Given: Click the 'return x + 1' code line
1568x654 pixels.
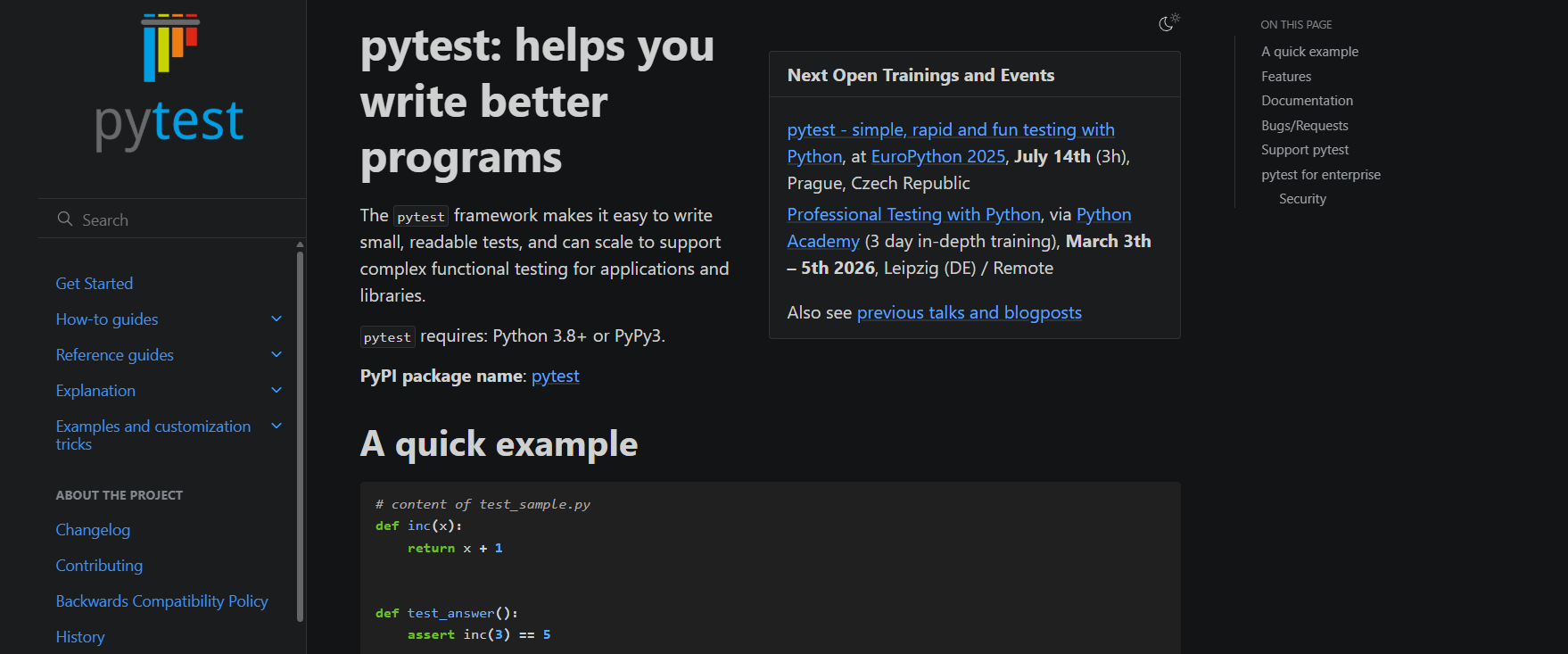Looking at the screenshot, I should (455, 548).
